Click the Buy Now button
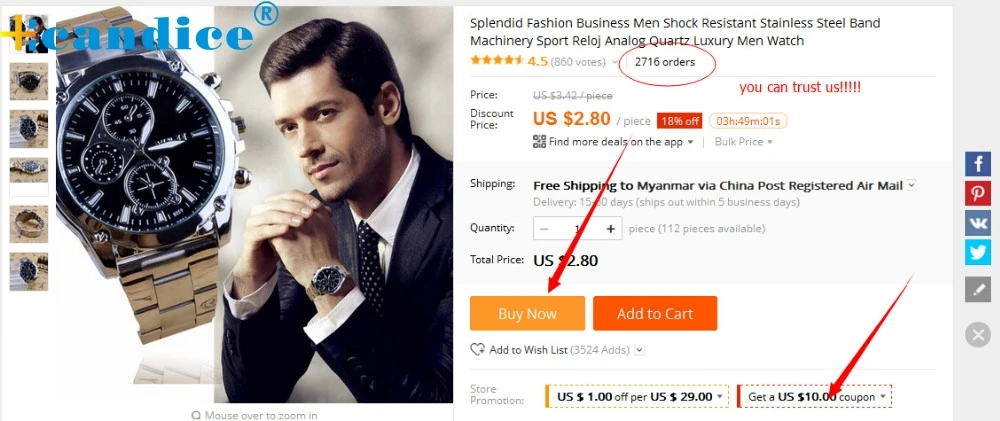The width and height of the screenshot is (1000, 421). coord(527,313)
